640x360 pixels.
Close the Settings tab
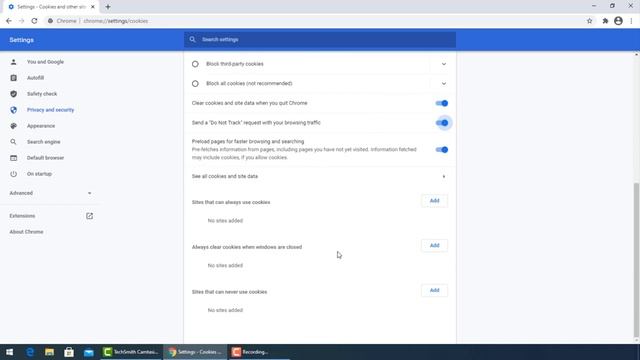click(x=93, y=7)
